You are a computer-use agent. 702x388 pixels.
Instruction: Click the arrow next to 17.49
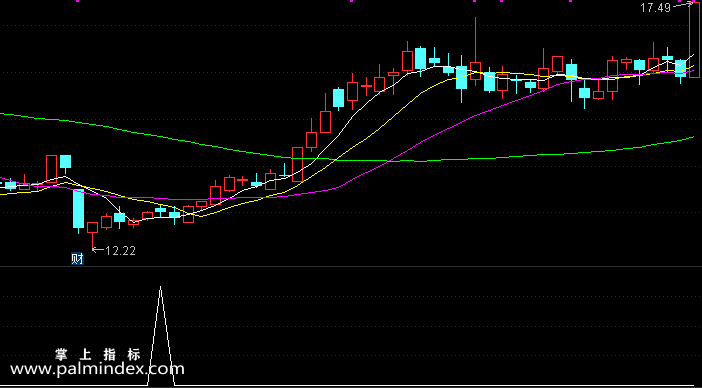[x=681, y=5]
